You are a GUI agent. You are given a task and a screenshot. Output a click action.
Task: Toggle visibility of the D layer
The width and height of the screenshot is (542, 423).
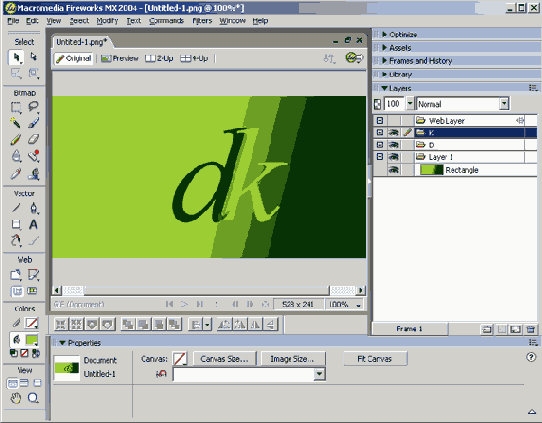(393, 145)
